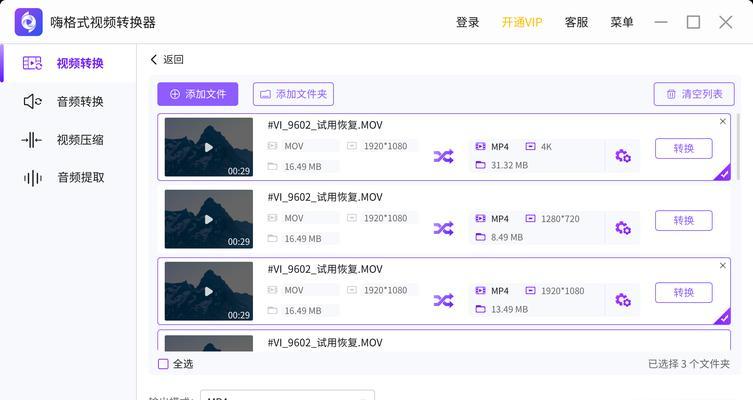Open settings gear for the 4K output item
This screenshot has width=753, height=400.
click(623, 156)
